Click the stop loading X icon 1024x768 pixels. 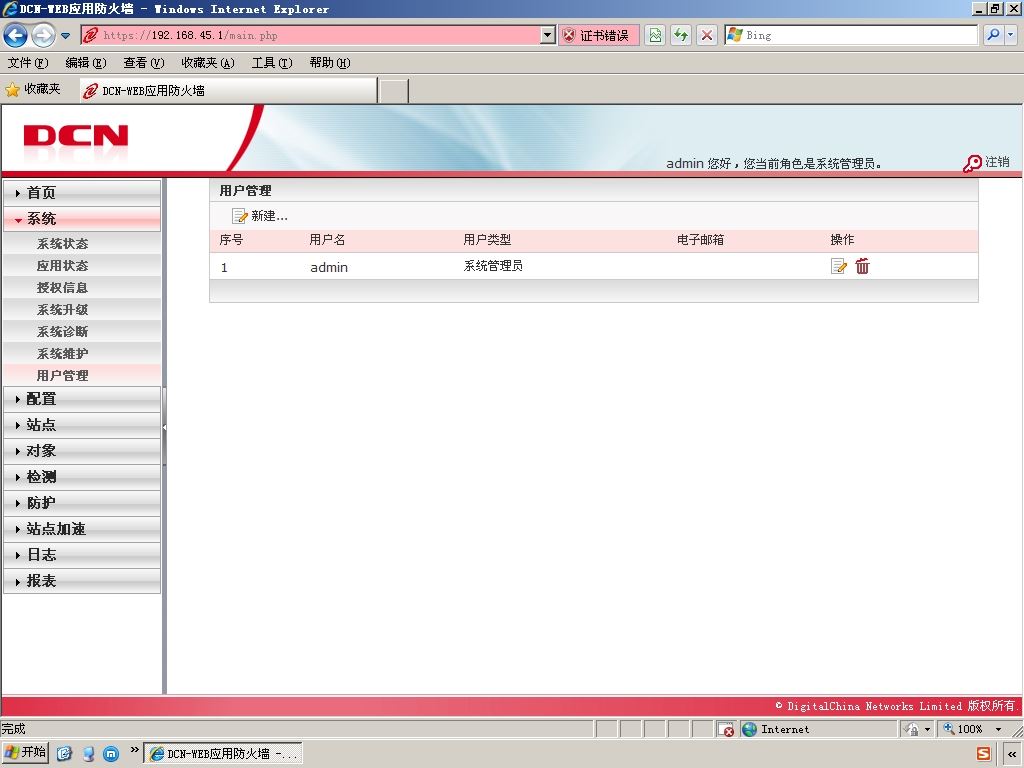click(x=707, y=35)
